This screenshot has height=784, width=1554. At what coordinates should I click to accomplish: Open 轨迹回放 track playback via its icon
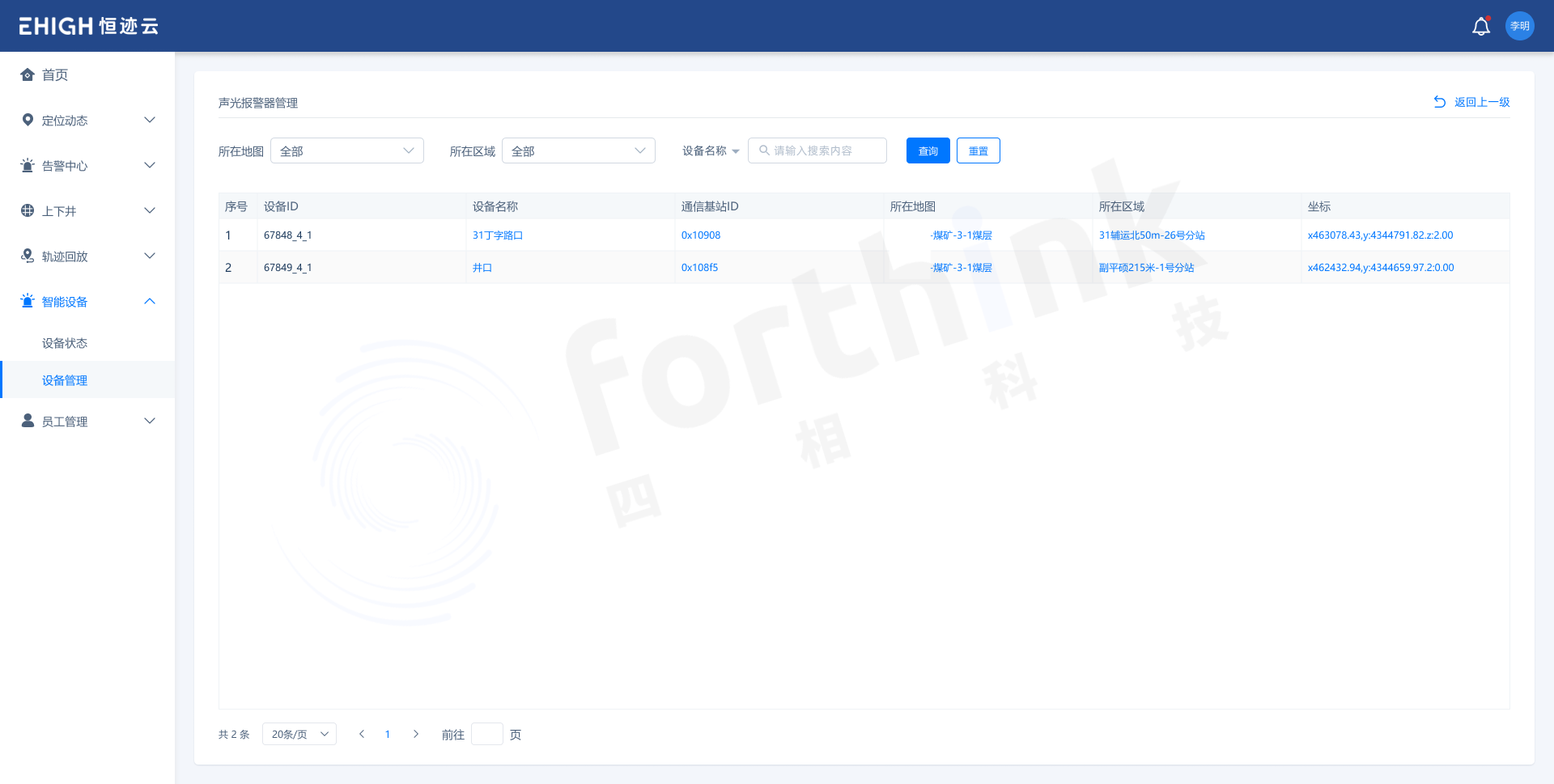(27, 256)
